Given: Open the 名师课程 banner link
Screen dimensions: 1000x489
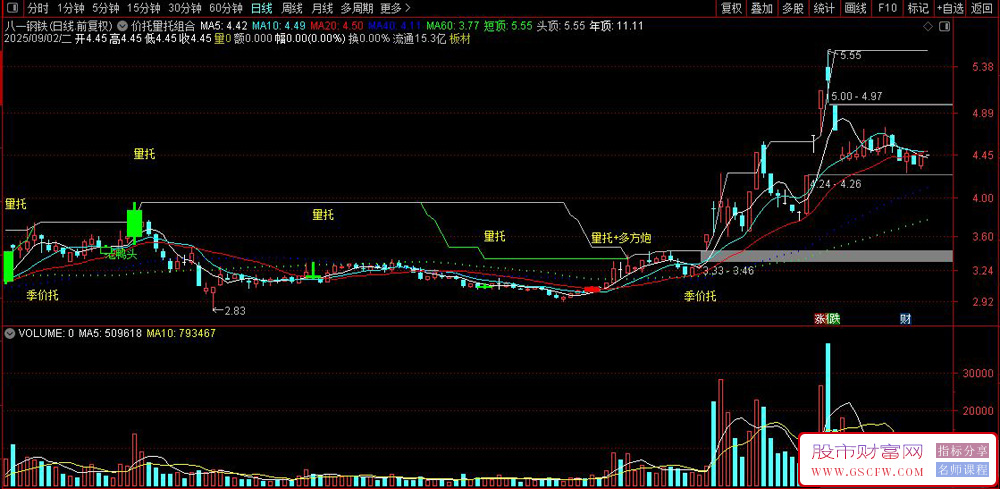Looking at the screenshot, I should click(962, 471).
